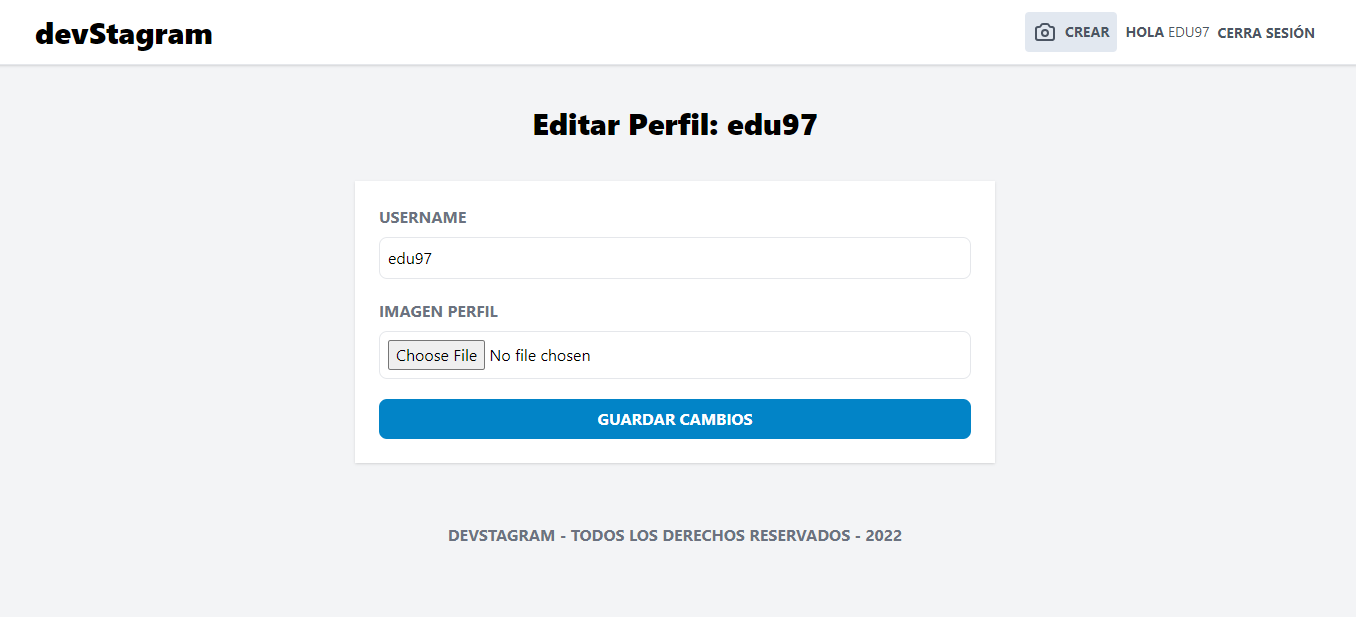Open the CREAR post creation page
The height and width of the screenshot is (617, 1356).
1070,31
